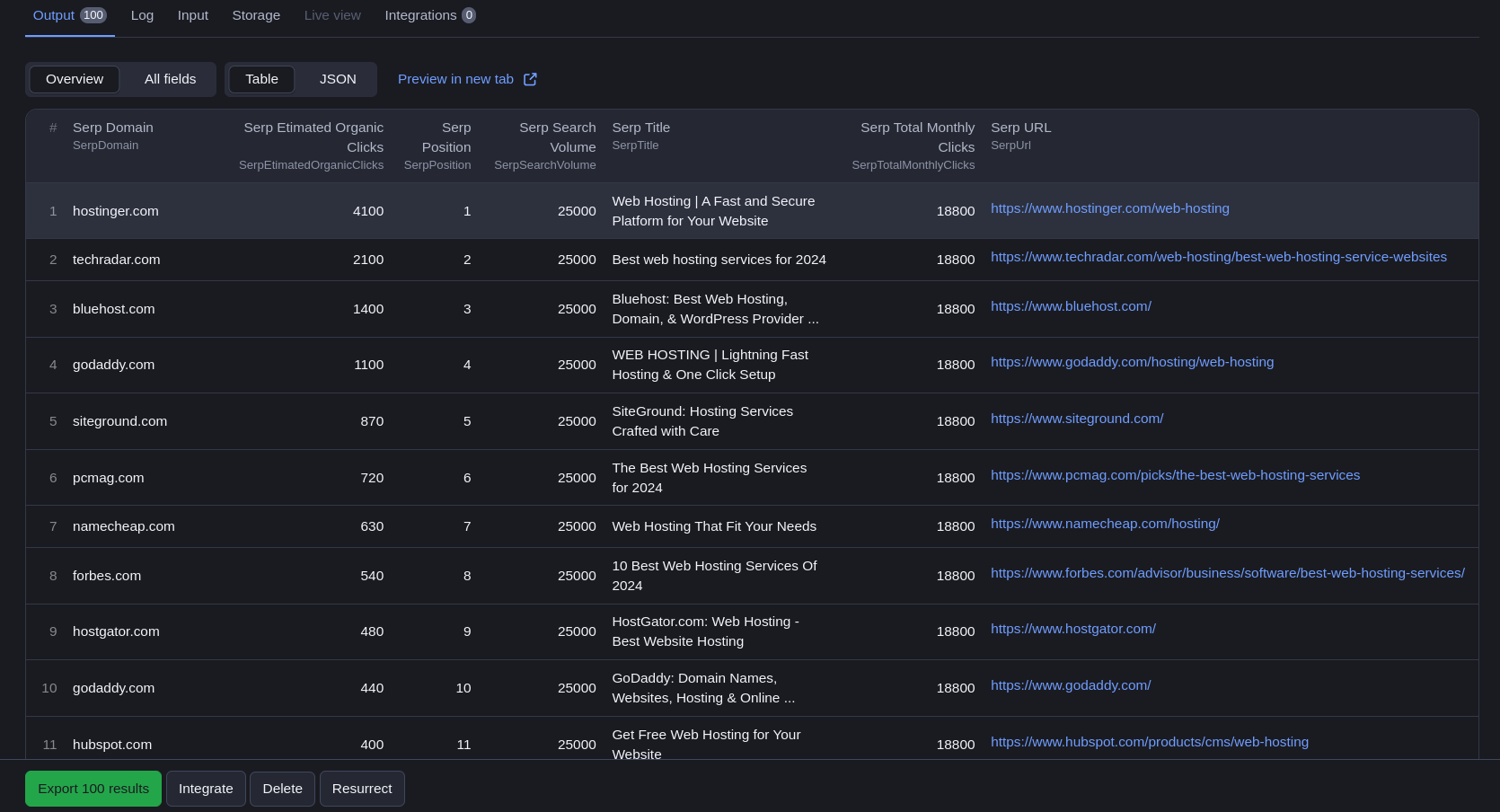This screenshot has height=812, width=1500.
Task: Open the https://www.godaddy.com/ link
Action: coord(1071,685)
